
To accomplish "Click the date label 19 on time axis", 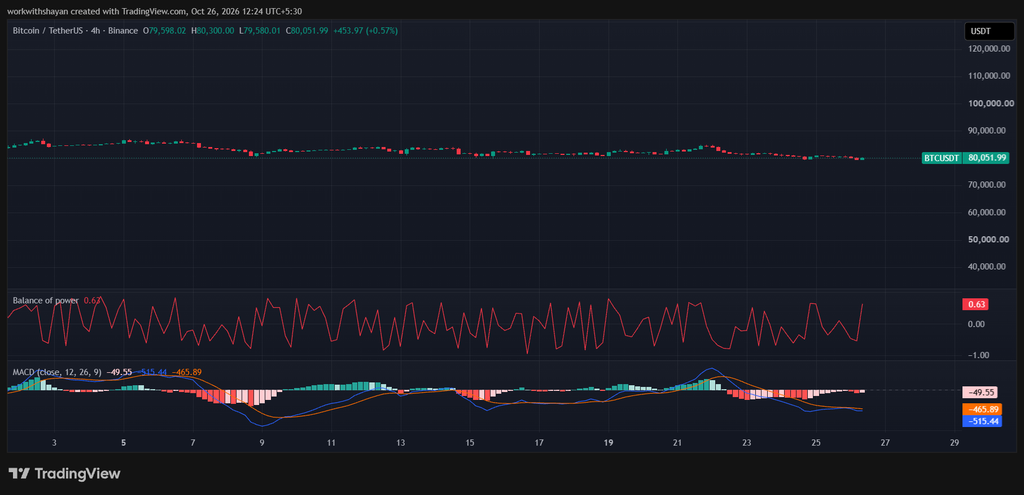I will click(608, 443).
